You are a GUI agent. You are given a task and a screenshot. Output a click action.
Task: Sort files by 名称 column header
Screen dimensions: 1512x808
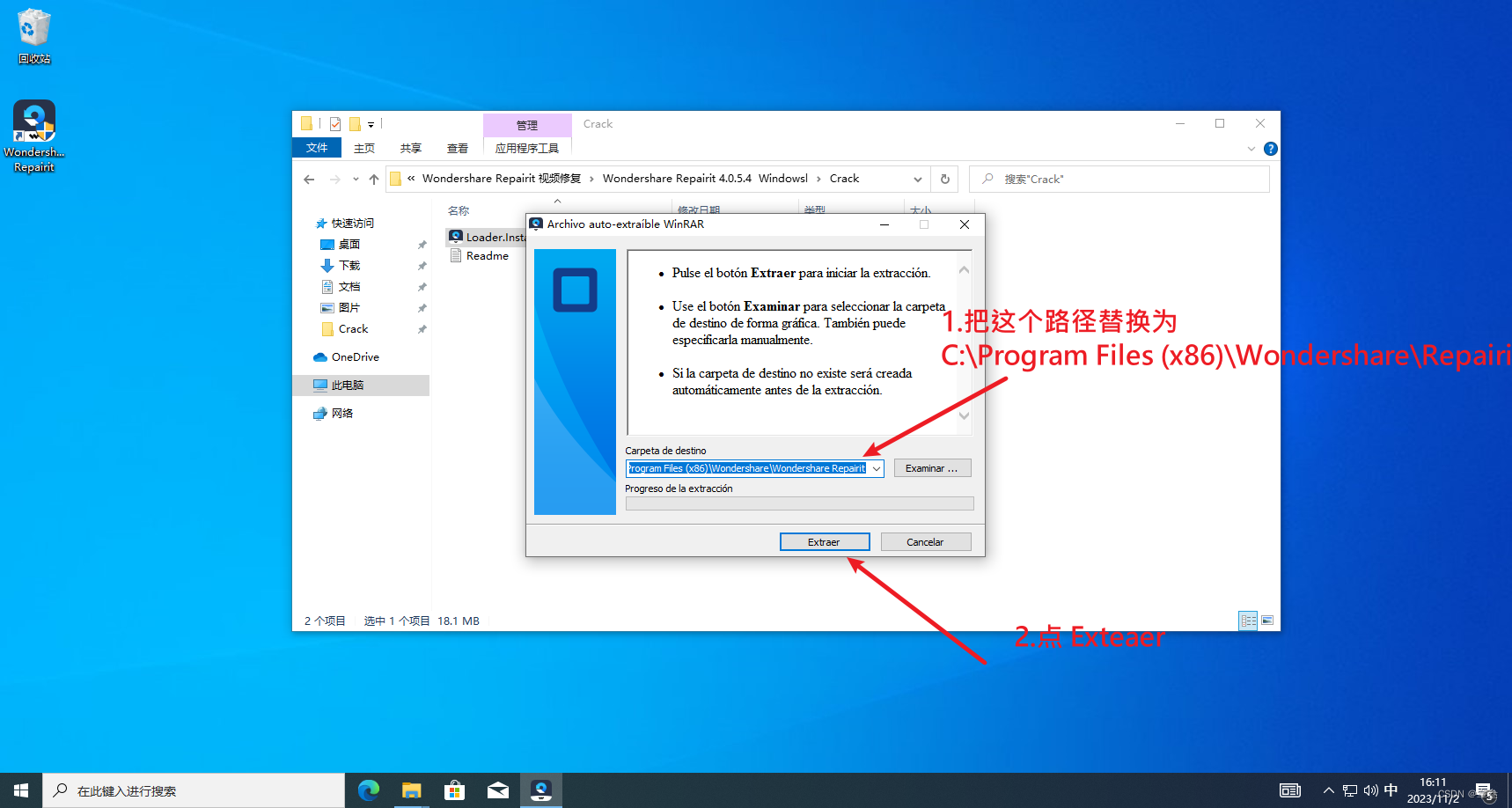[x=459, y=211]
